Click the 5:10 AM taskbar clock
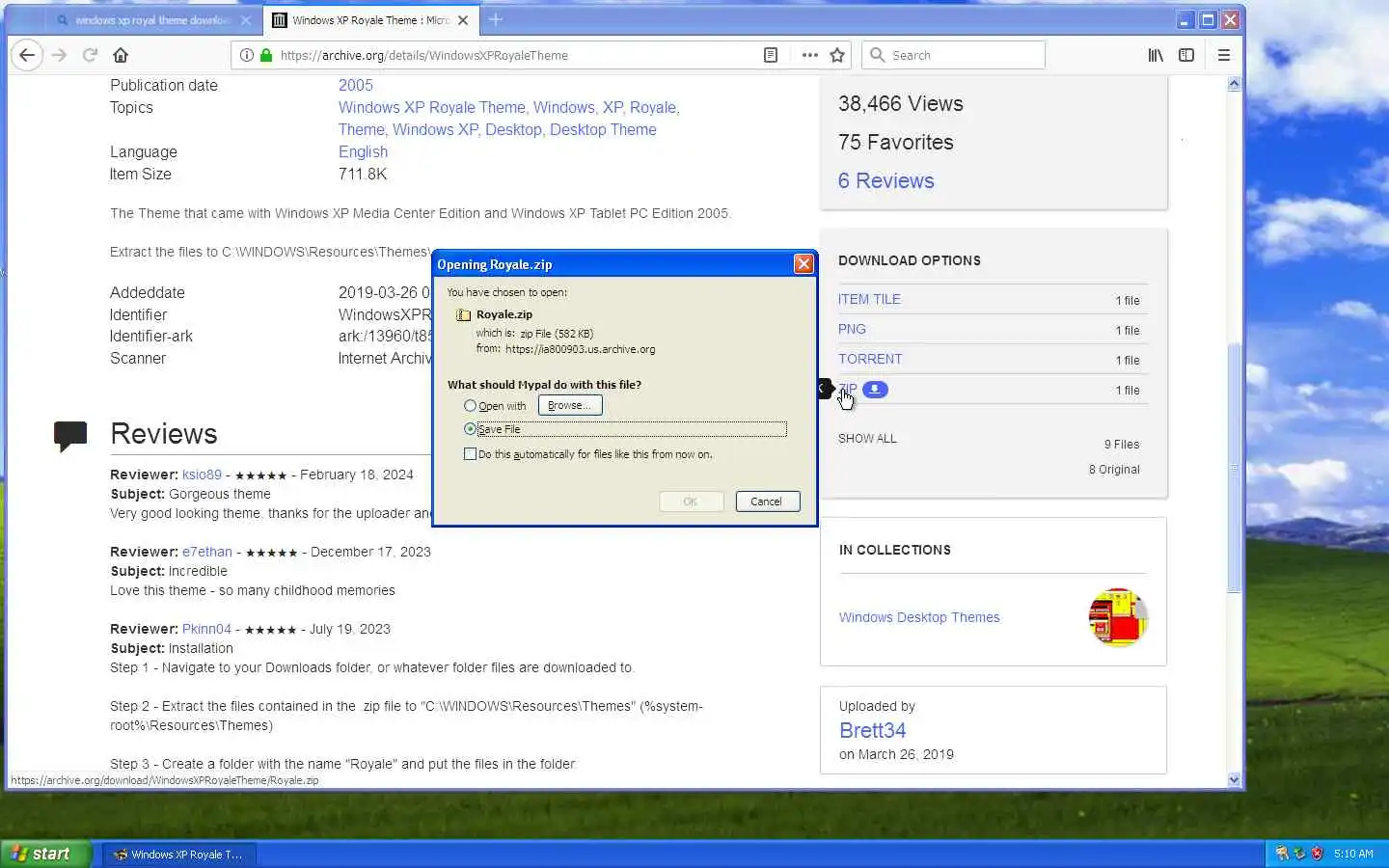The width and height of the screenshot is (1389, 868). 1353,854
